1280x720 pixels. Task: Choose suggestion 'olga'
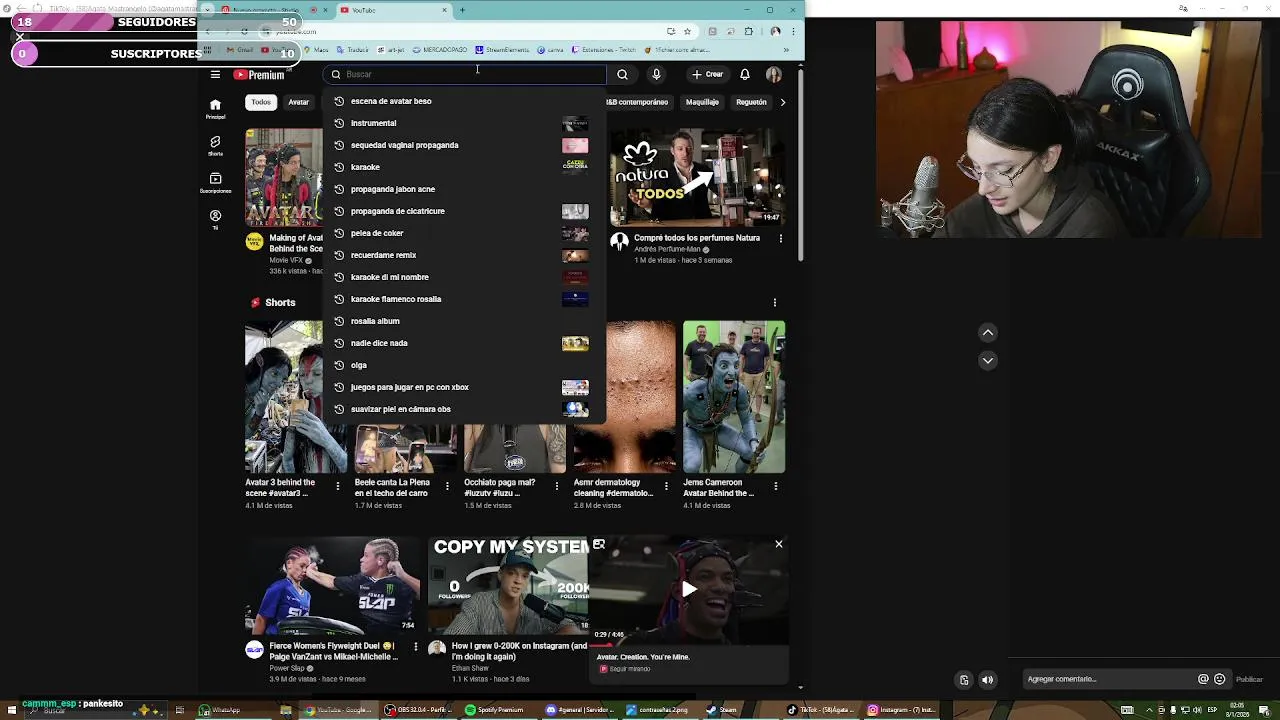pos(464,365)
